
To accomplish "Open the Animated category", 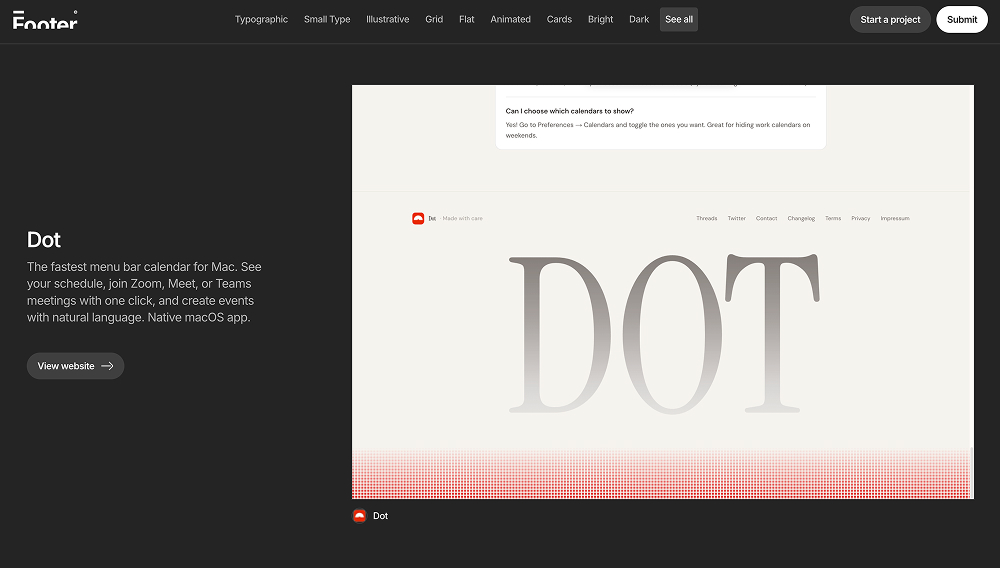I will [x=510, y=19].
